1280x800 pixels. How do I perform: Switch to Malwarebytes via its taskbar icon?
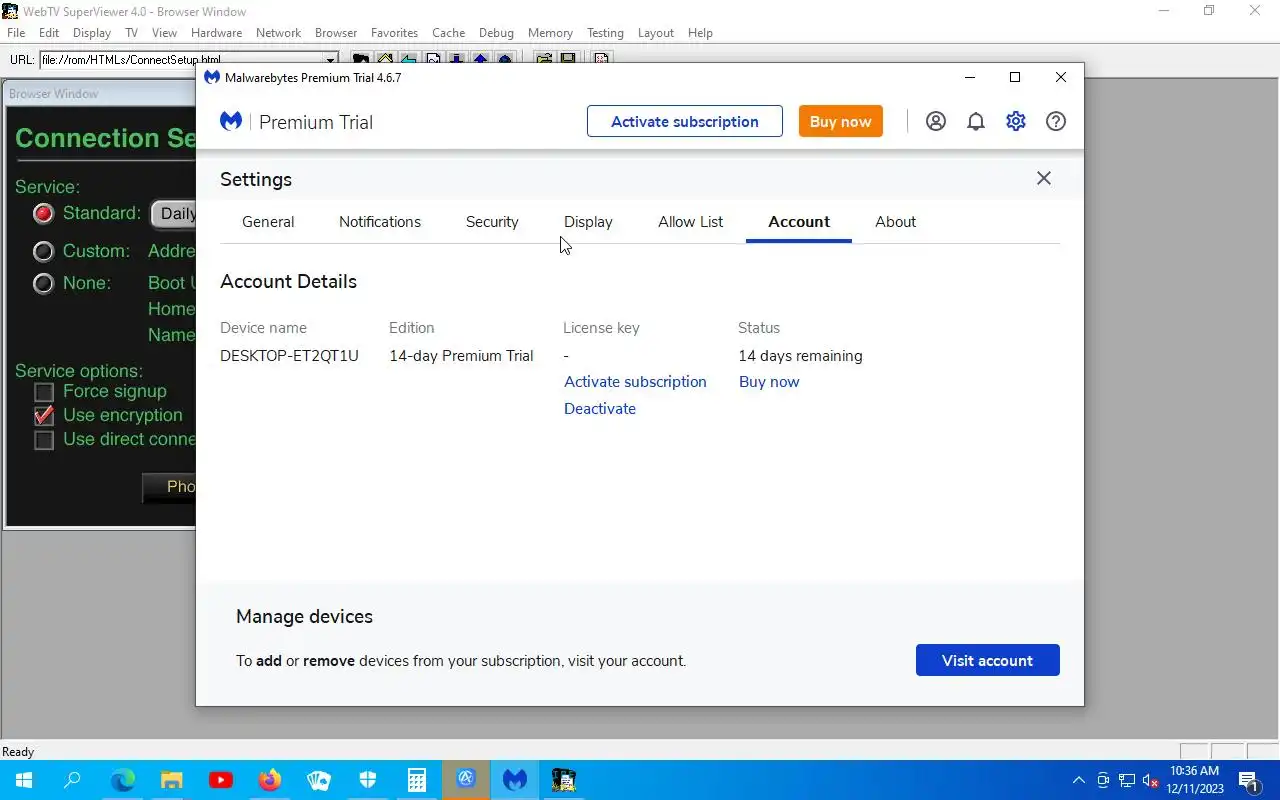[x=515, y=780]
